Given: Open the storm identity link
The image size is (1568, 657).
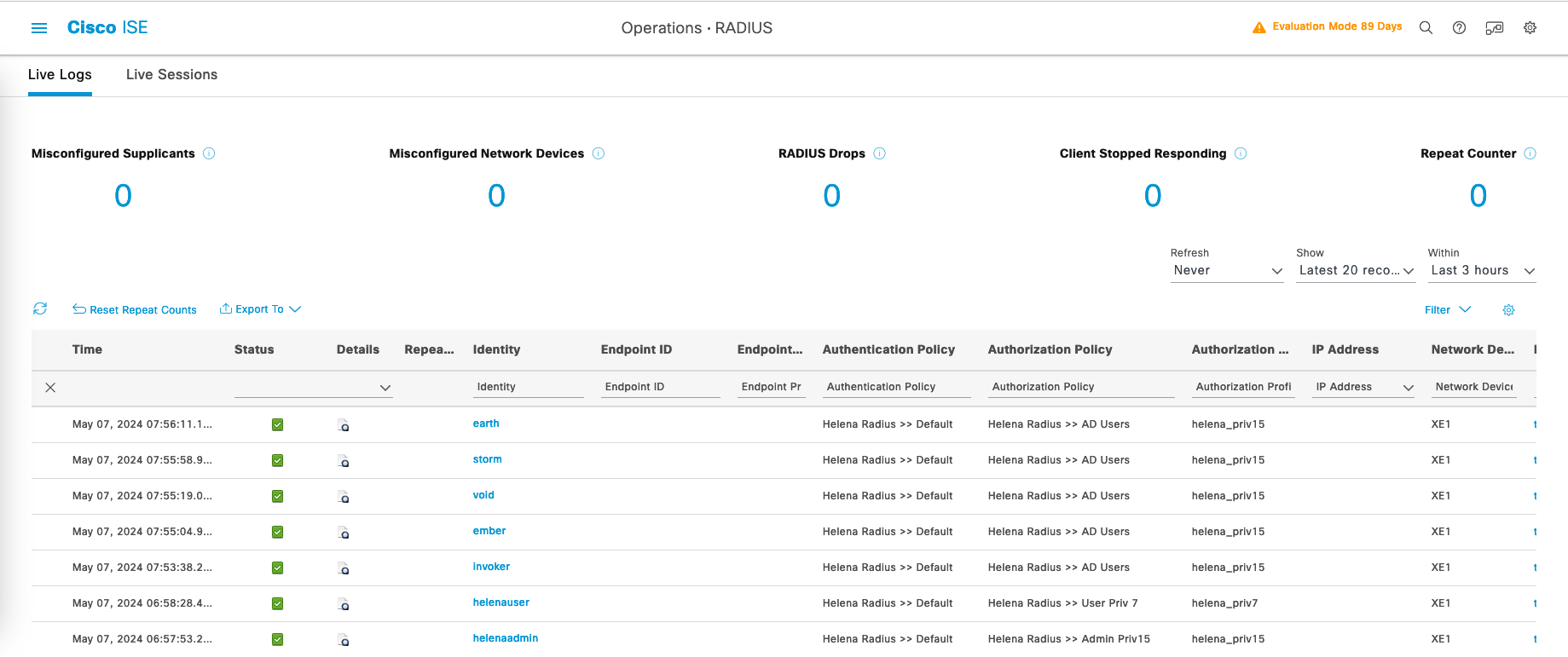Looking at the screenshot, I should [x=487, y=459].
